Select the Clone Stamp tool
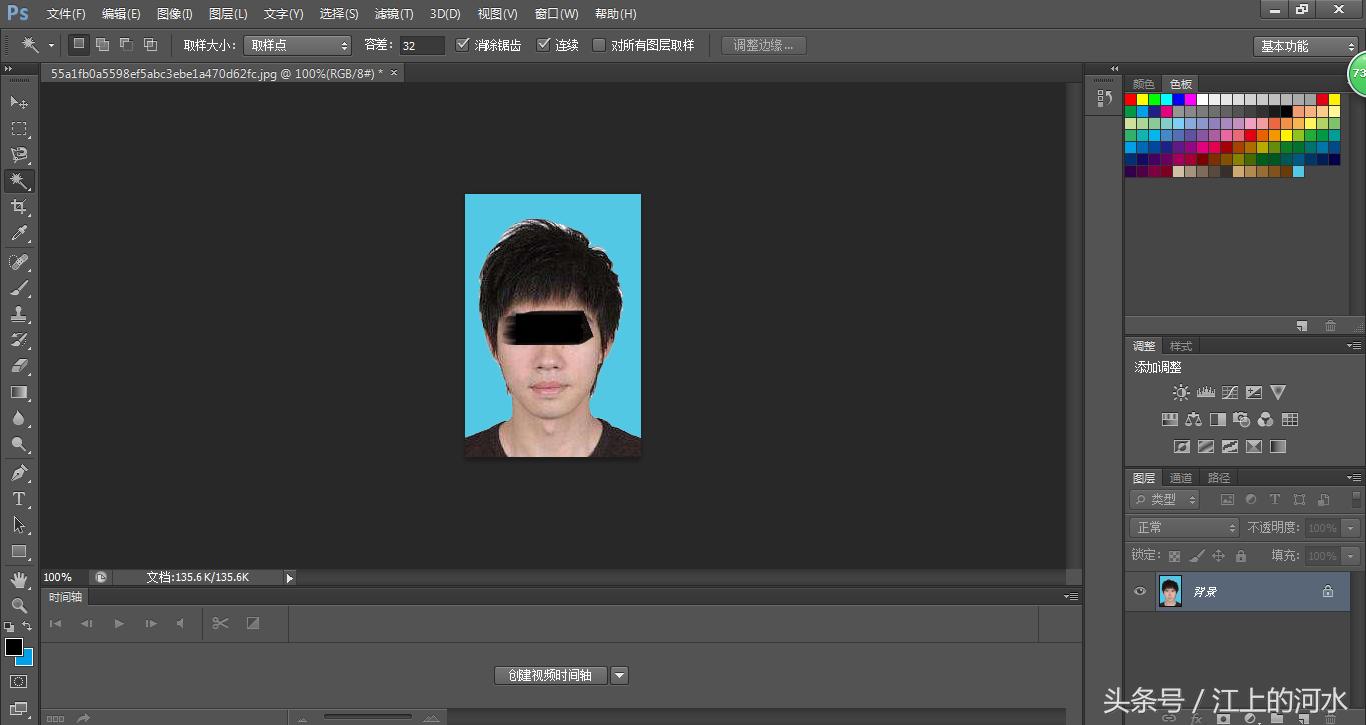1366x725 pixels. click(20, 314)
